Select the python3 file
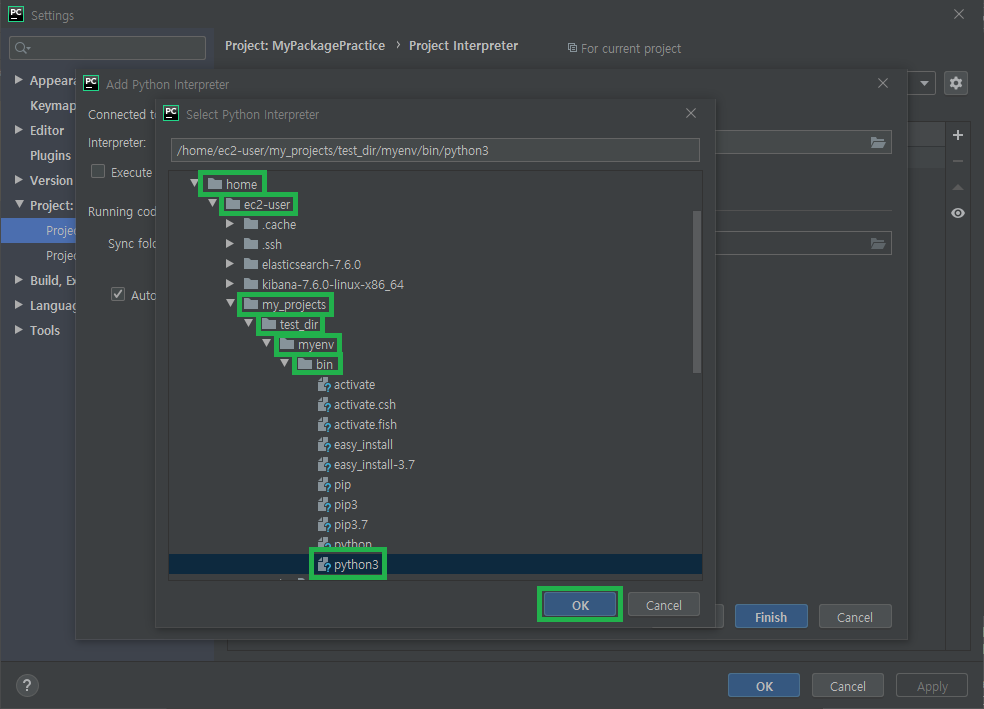Screen dimensions: 984x709 pos(348,565)
